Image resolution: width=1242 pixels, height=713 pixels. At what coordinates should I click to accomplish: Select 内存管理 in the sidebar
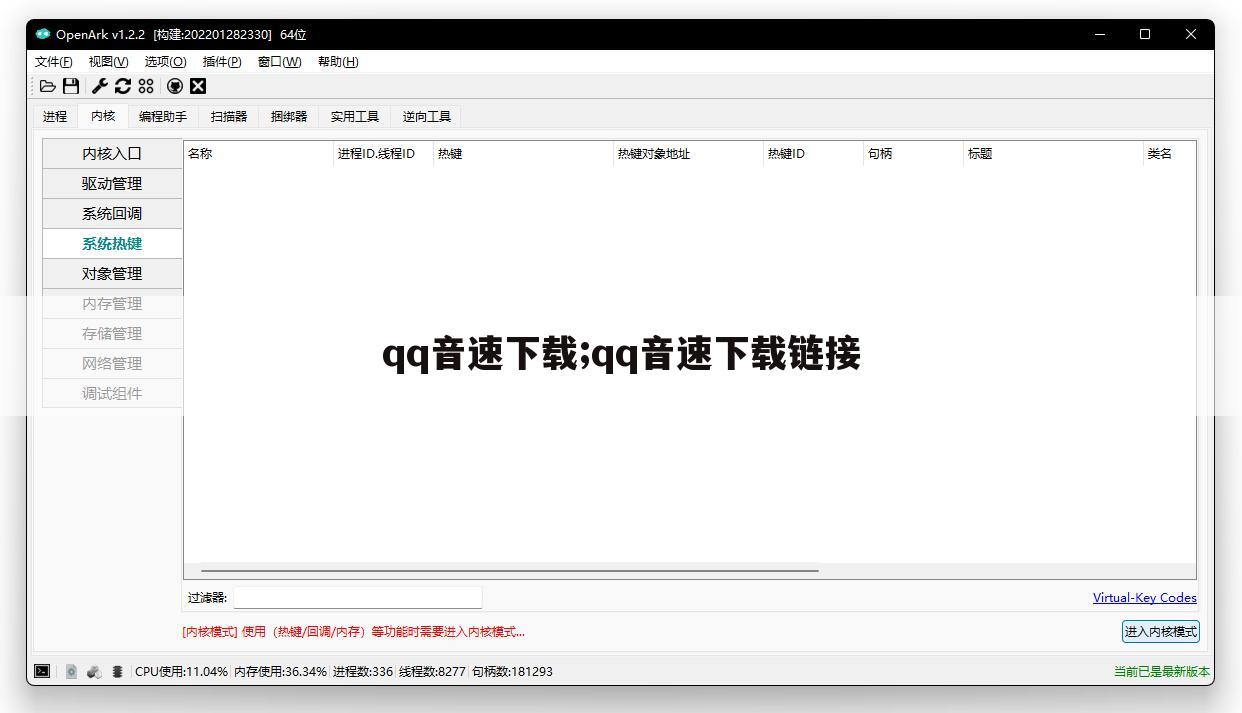[112, 303]
